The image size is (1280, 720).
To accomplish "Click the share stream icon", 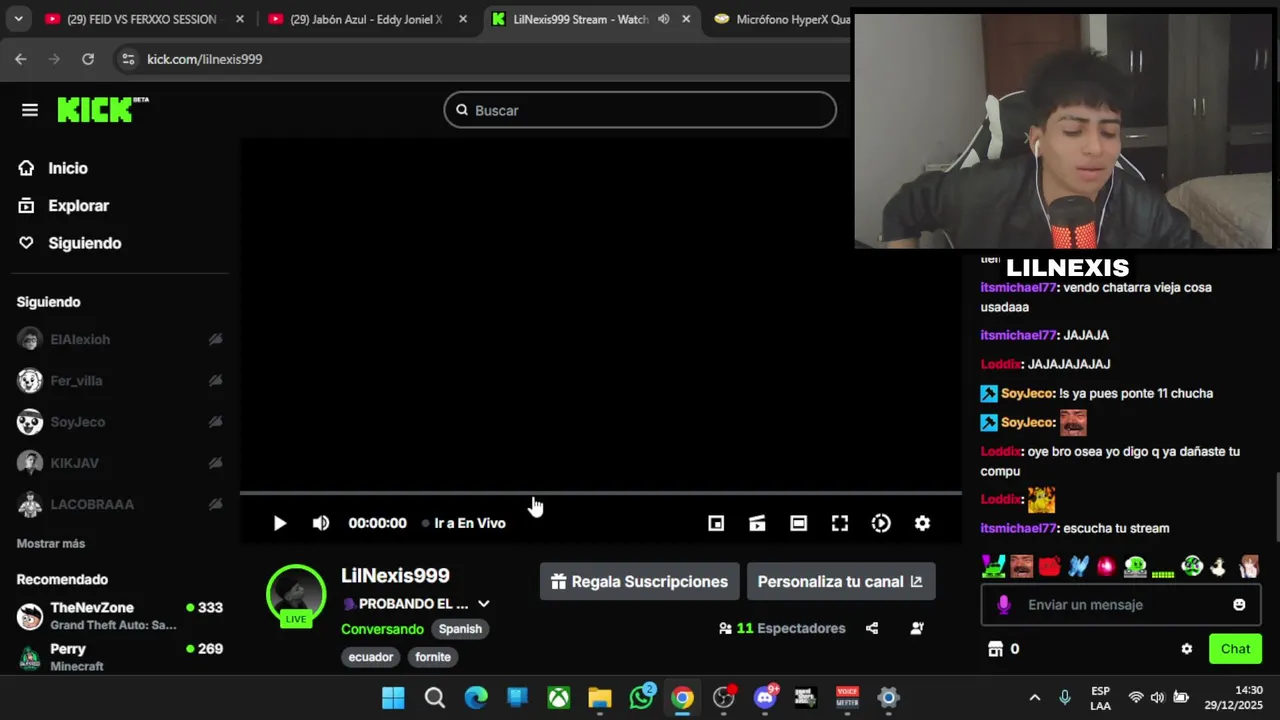I will [872, 628].
